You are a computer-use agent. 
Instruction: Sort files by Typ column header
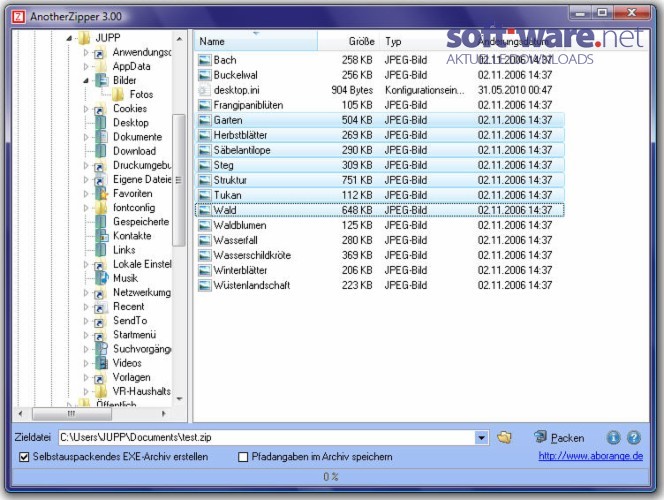click(x=425, y=41)
